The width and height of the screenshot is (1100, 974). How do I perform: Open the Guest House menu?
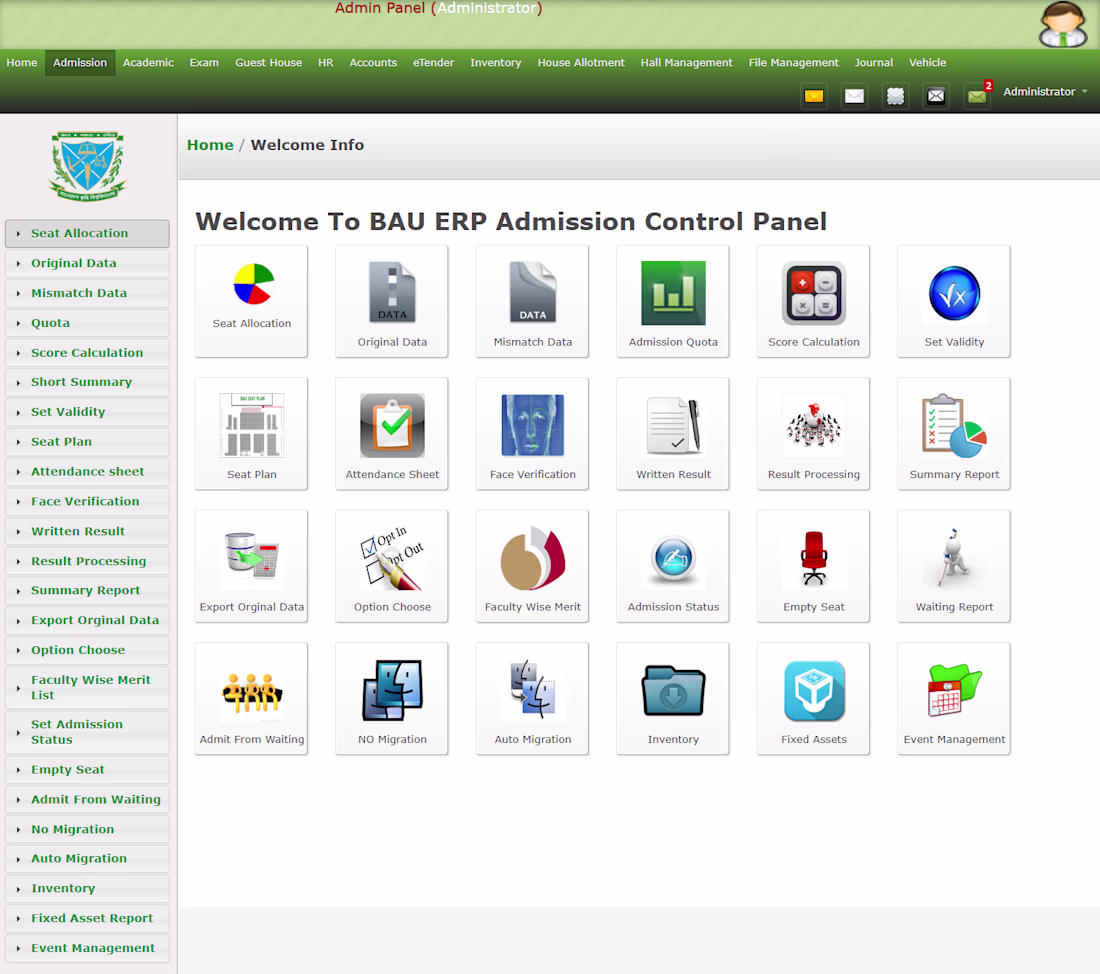[x=269, y=62]
